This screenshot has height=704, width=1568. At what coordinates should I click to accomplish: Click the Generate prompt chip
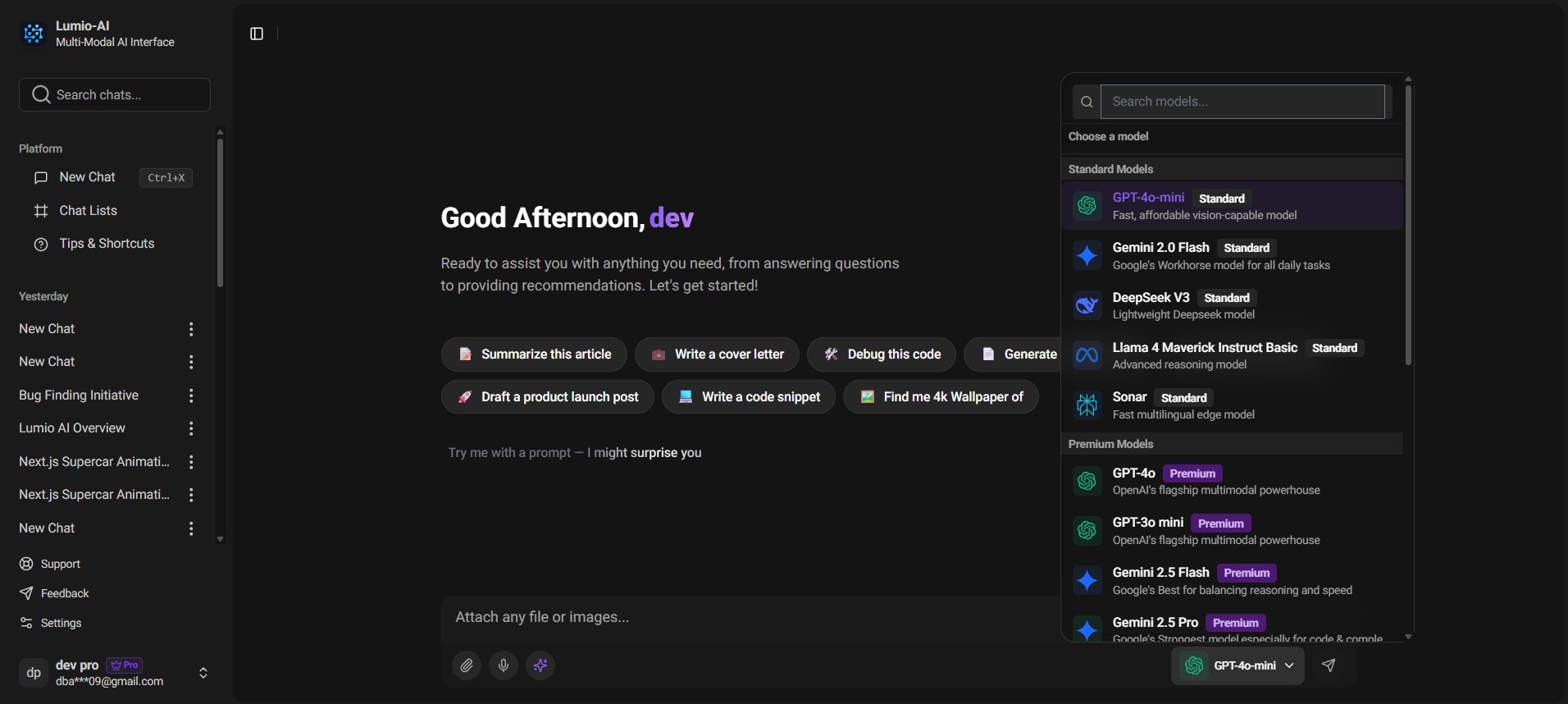tap(1013, 354)
